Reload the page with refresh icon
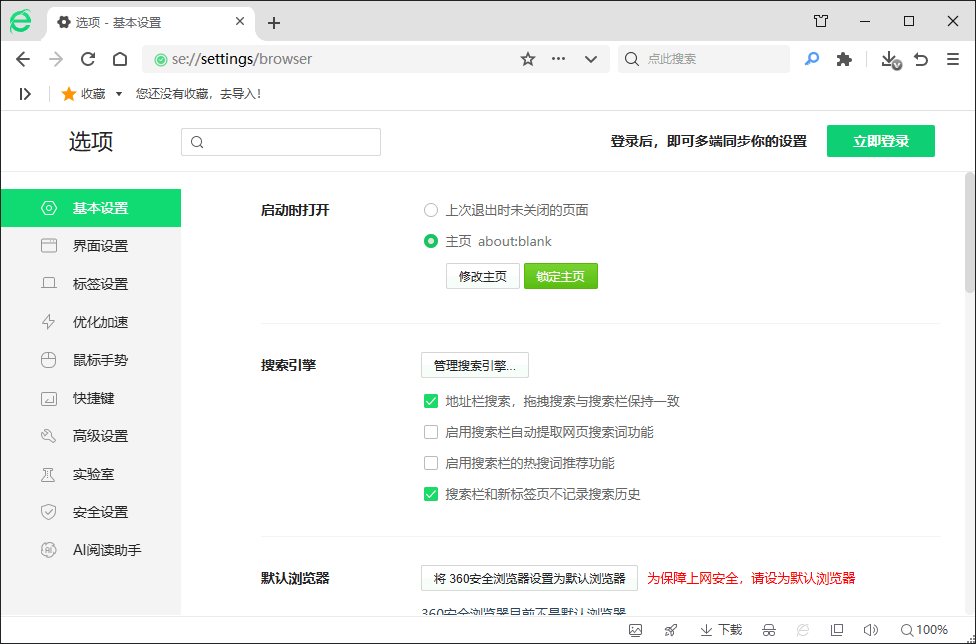 point(88,59)
